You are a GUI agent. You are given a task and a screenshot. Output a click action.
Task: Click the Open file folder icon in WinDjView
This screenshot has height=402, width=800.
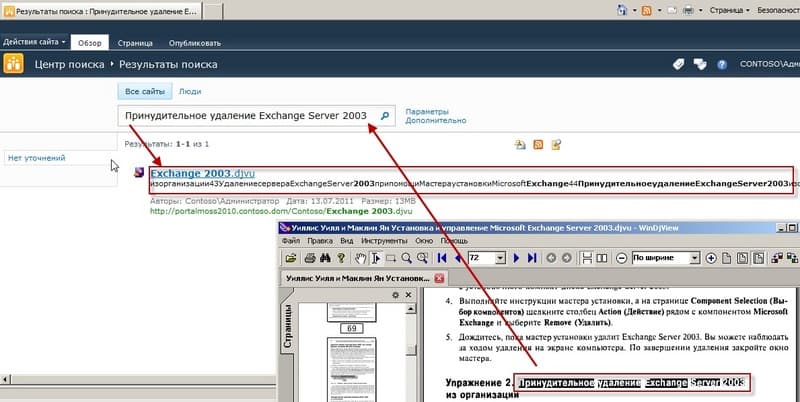click(291, 258)
